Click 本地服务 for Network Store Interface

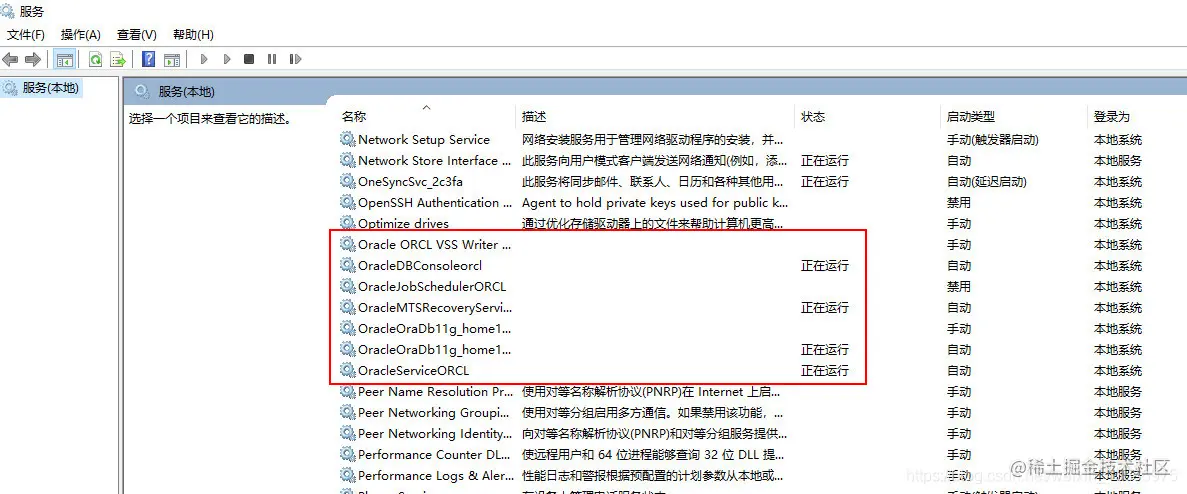coord(1117,160)
